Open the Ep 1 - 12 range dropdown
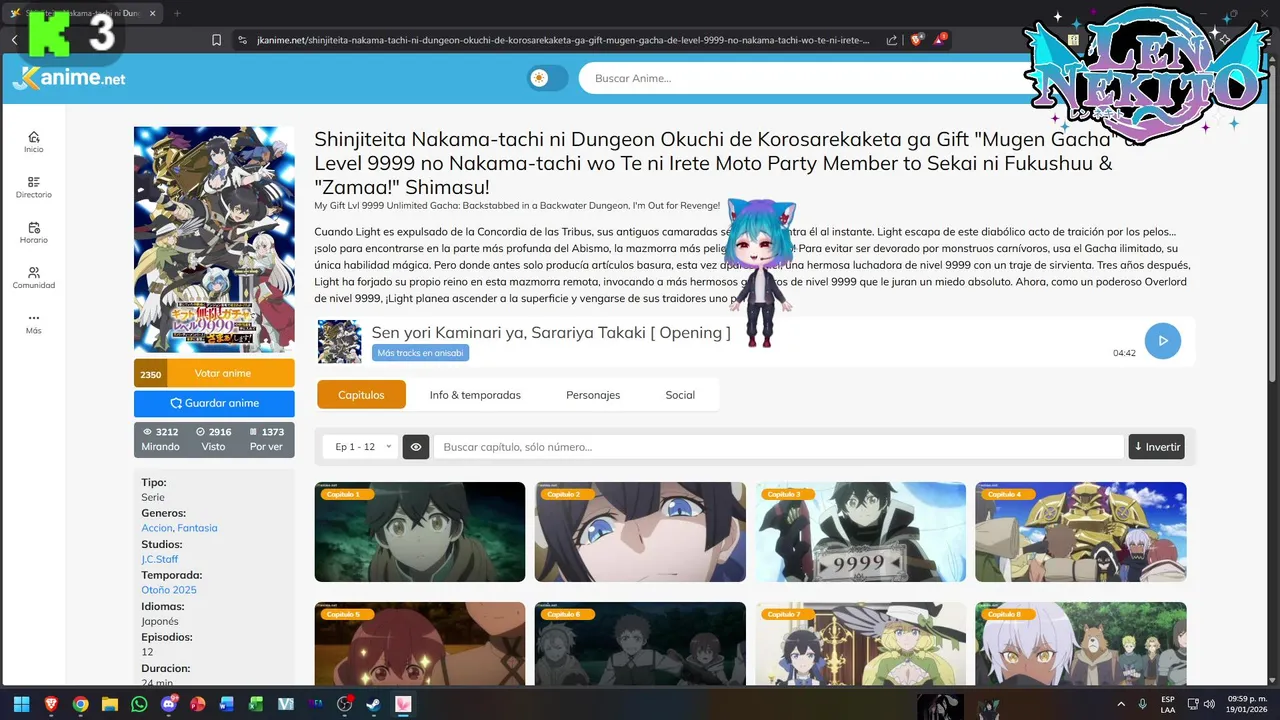Image resolution: width=1280 pixels, height=720 pixels. coord(361,447)
